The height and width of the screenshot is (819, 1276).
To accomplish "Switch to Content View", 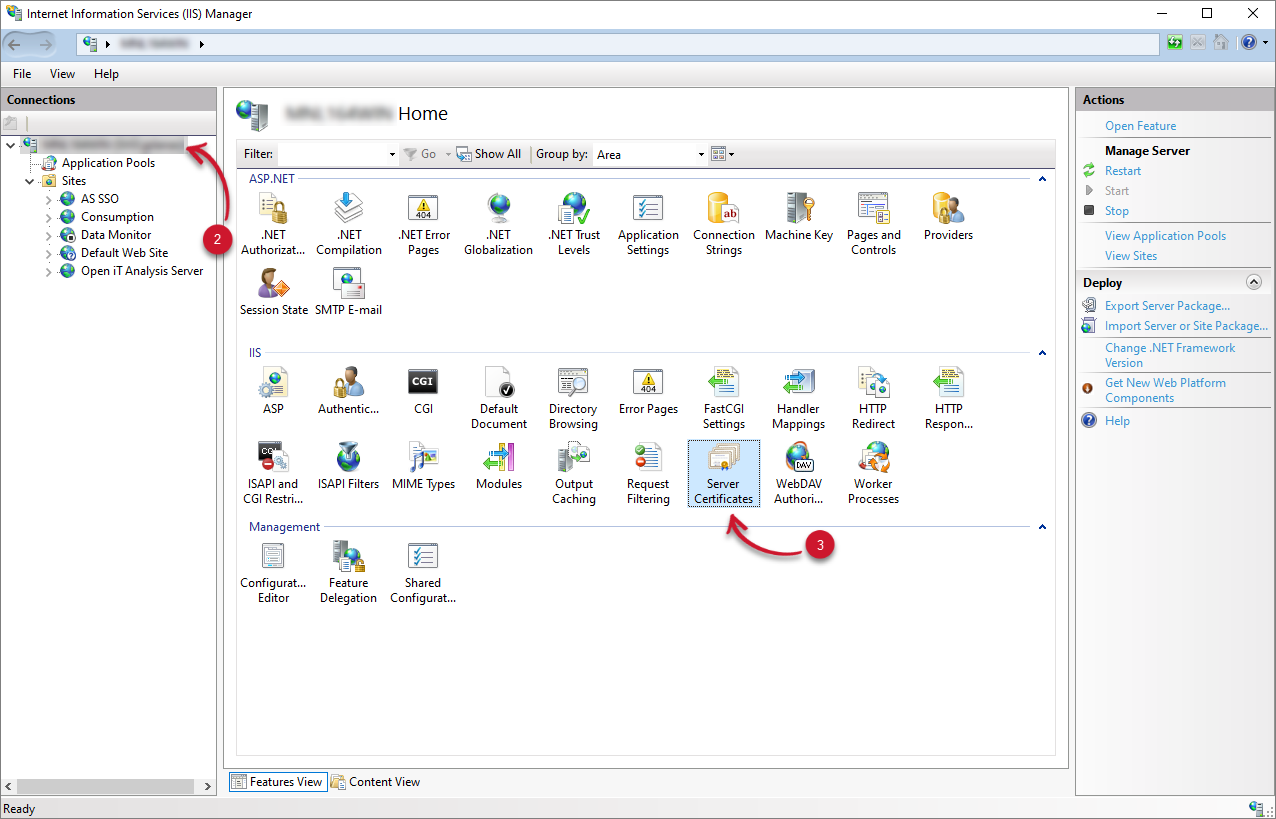I will tap(376, 781).
